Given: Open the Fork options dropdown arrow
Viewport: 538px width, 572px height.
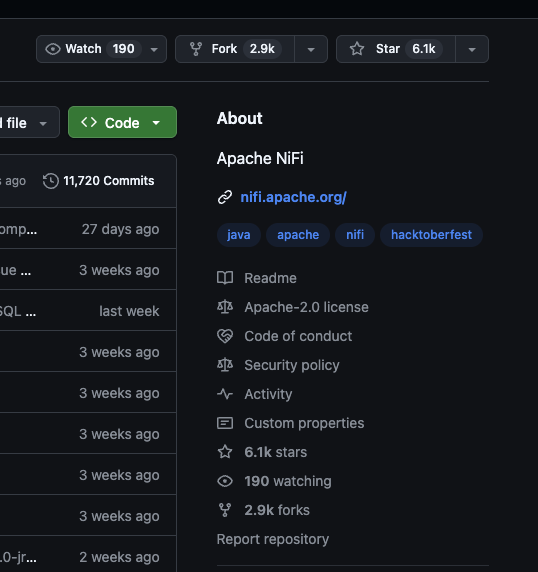Looking at the screenshot, I should tap(311, 49).
